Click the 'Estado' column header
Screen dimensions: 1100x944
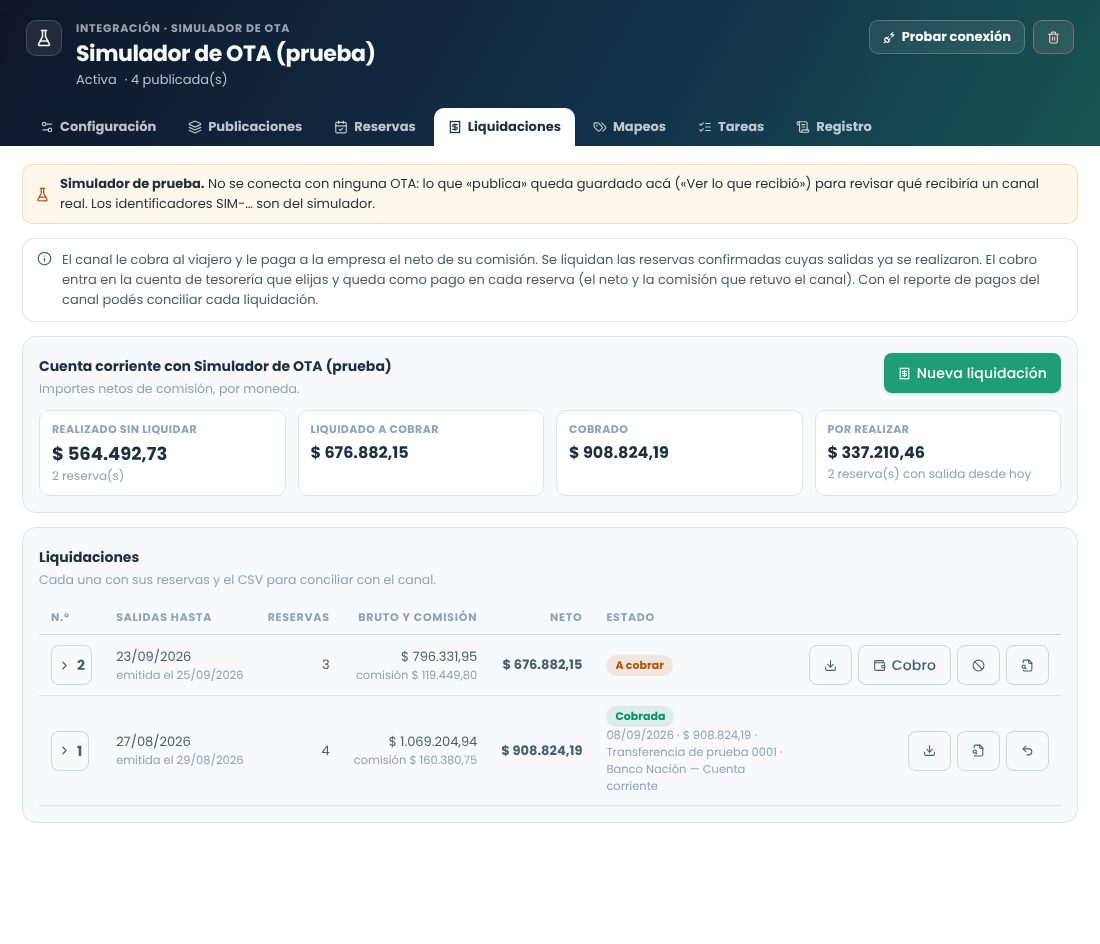pos(630,617)
